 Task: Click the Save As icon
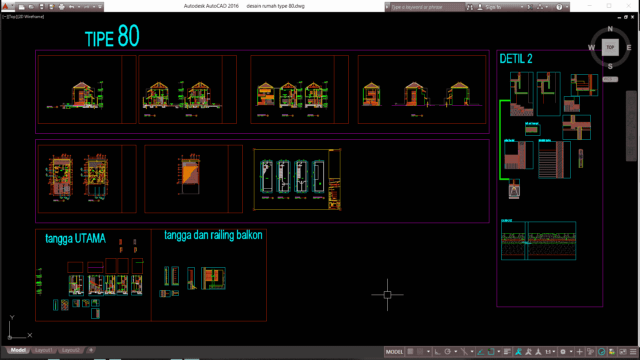(x=51, y=7)
